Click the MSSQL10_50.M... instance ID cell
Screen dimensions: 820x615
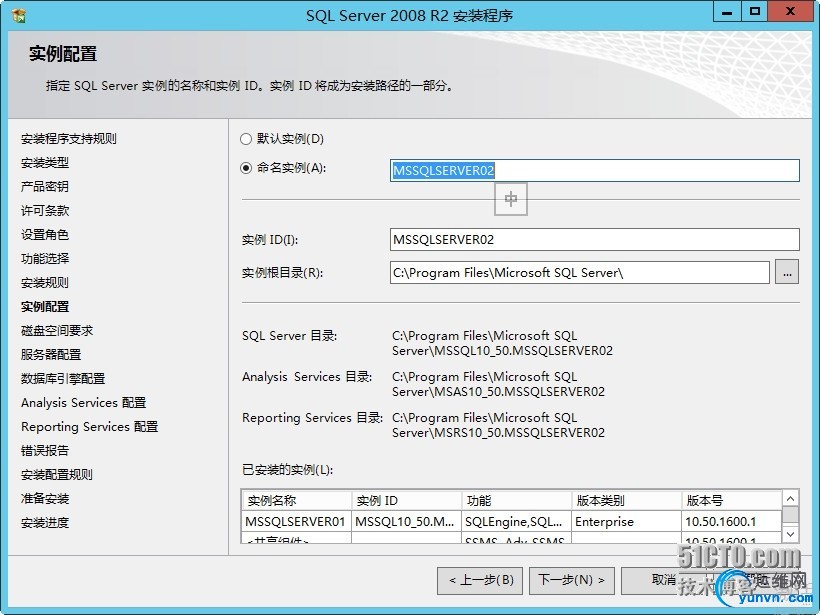[x=406, y=521]
